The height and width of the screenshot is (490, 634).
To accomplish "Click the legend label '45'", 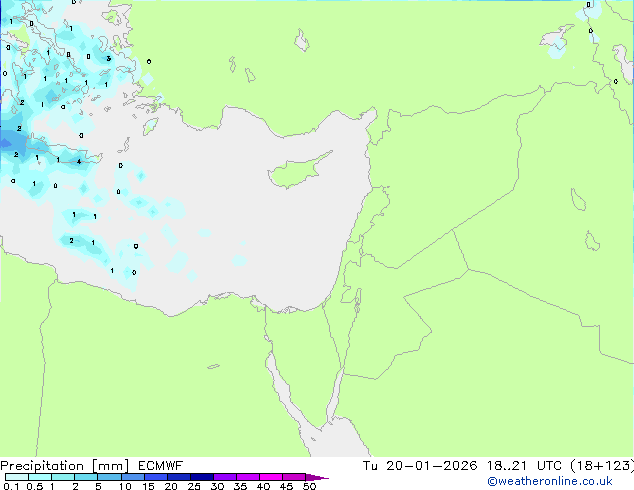I will [286, 486].
